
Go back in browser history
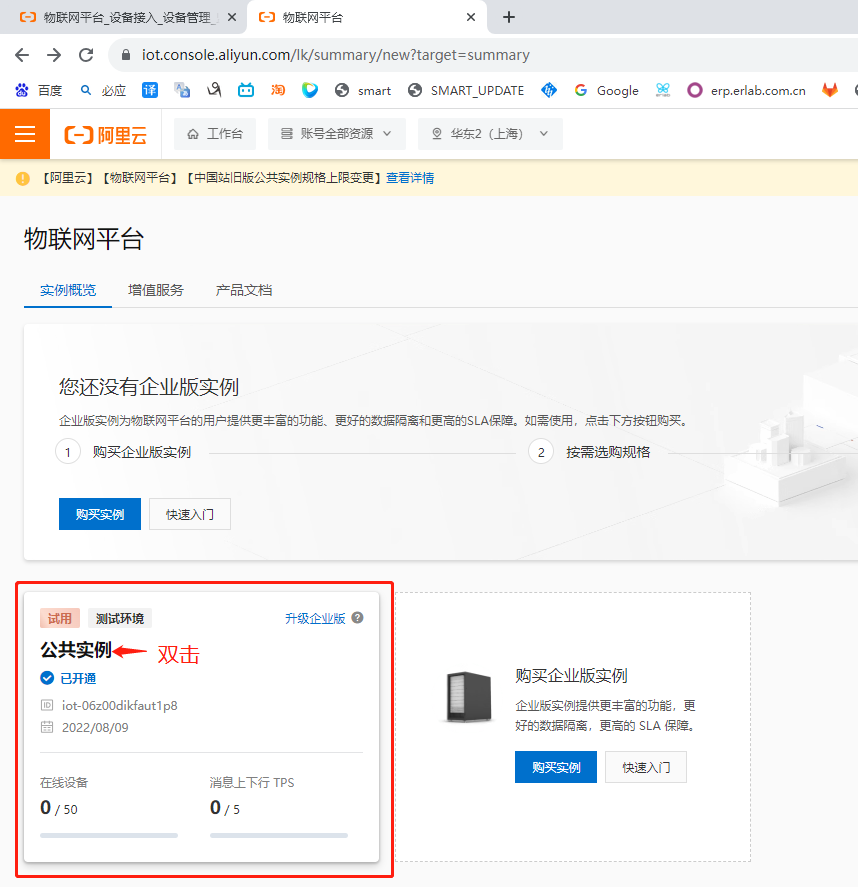[x=22, y=55]
